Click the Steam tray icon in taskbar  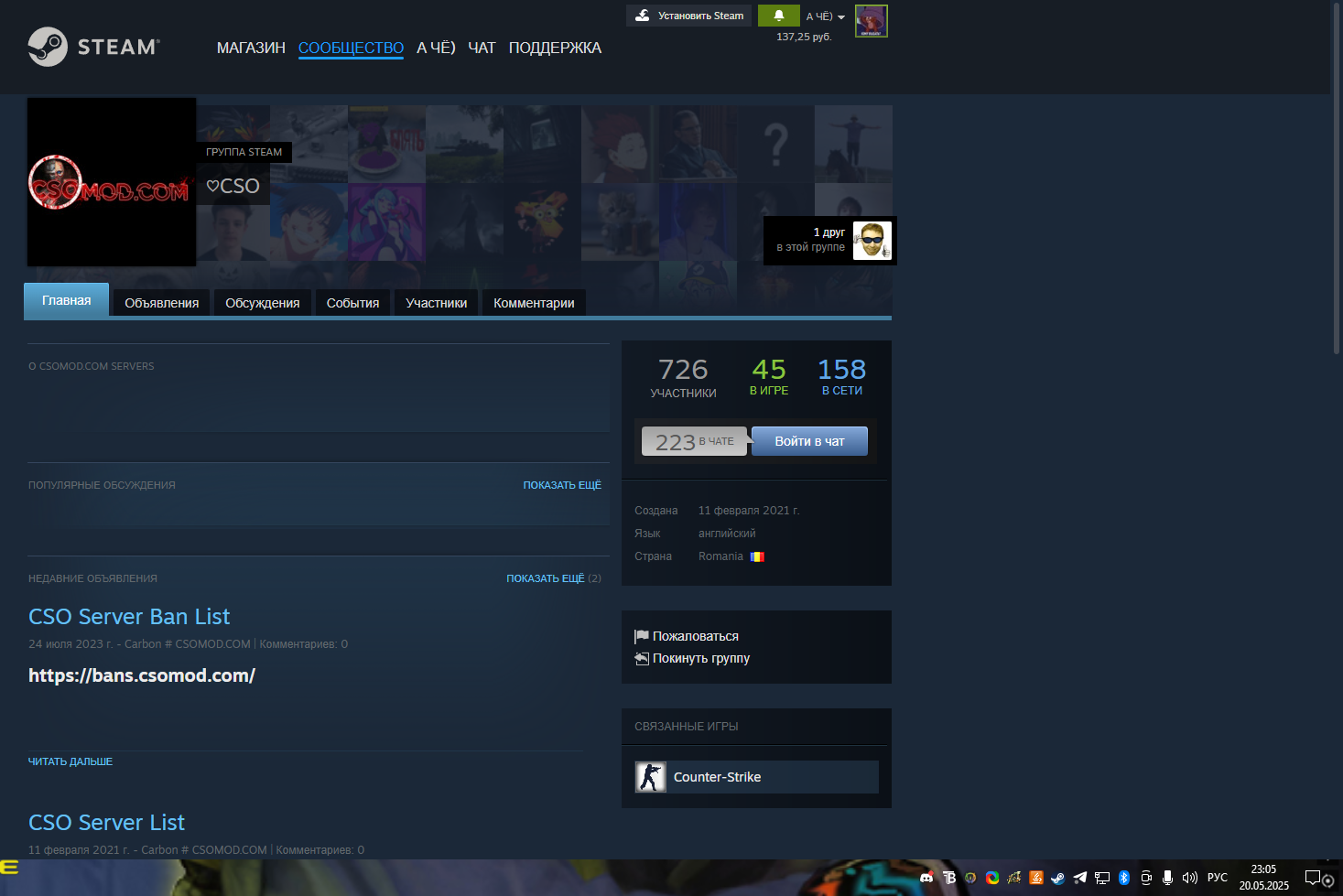pyautogui.click(x=1057, y=878)
